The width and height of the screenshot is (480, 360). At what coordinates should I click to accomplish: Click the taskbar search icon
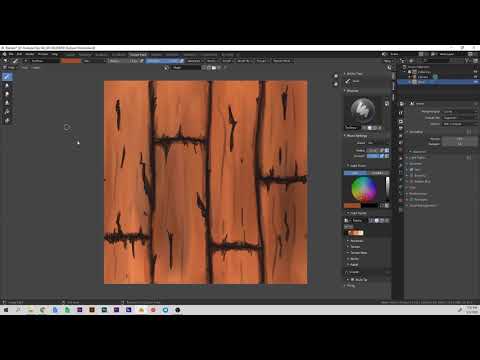pos(18,310)
